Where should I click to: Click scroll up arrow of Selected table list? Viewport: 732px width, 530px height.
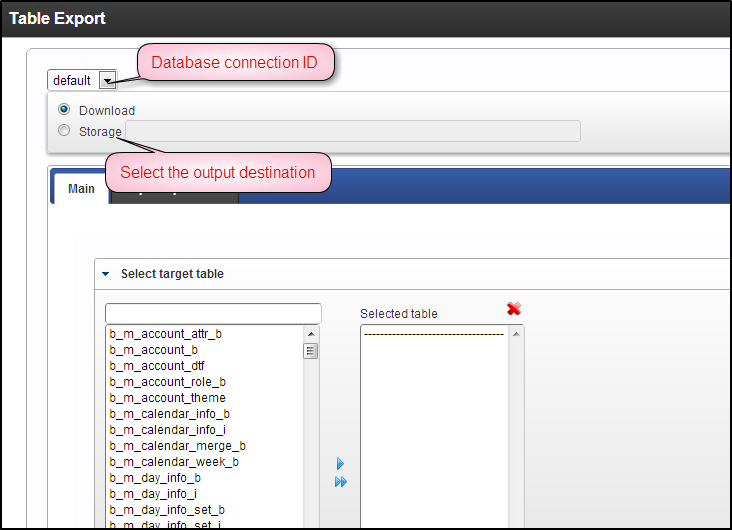pyautogui.click(x=516, y=334)
